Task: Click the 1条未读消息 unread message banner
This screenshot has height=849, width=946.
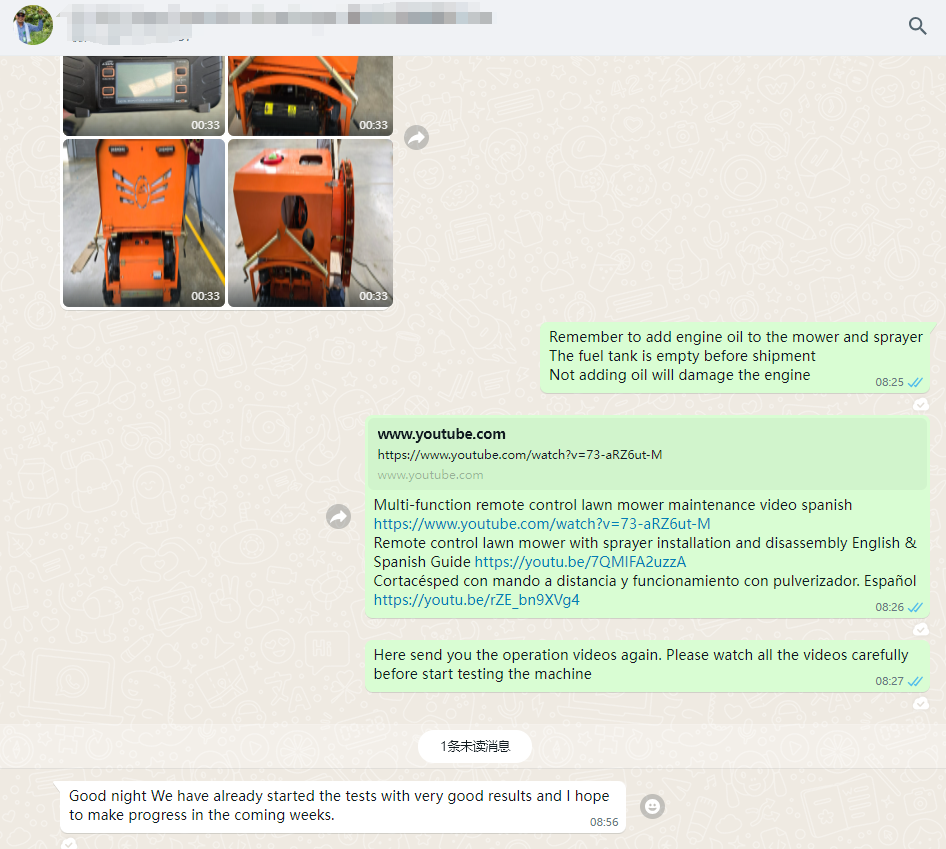Action: pos(474,746)
